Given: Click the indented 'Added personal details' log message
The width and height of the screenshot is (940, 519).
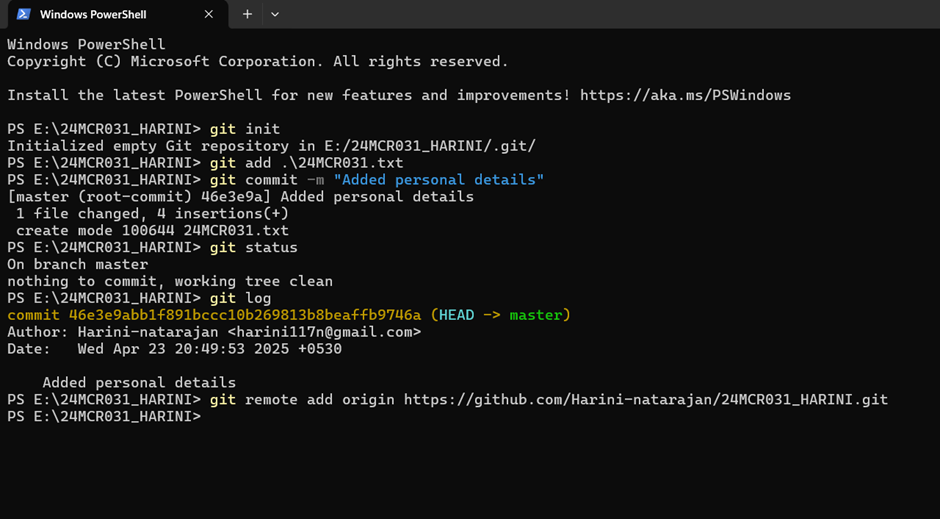Looking at the screenshot, I should pos(139,382).
